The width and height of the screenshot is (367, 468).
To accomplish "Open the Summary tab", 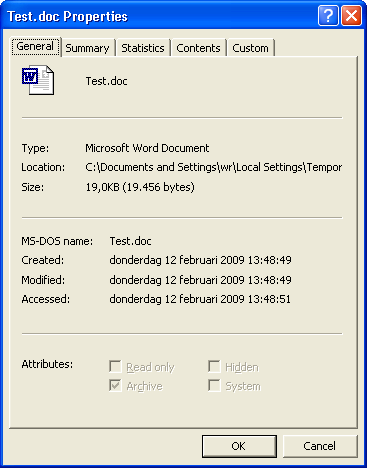I will [x=87, y=48].
